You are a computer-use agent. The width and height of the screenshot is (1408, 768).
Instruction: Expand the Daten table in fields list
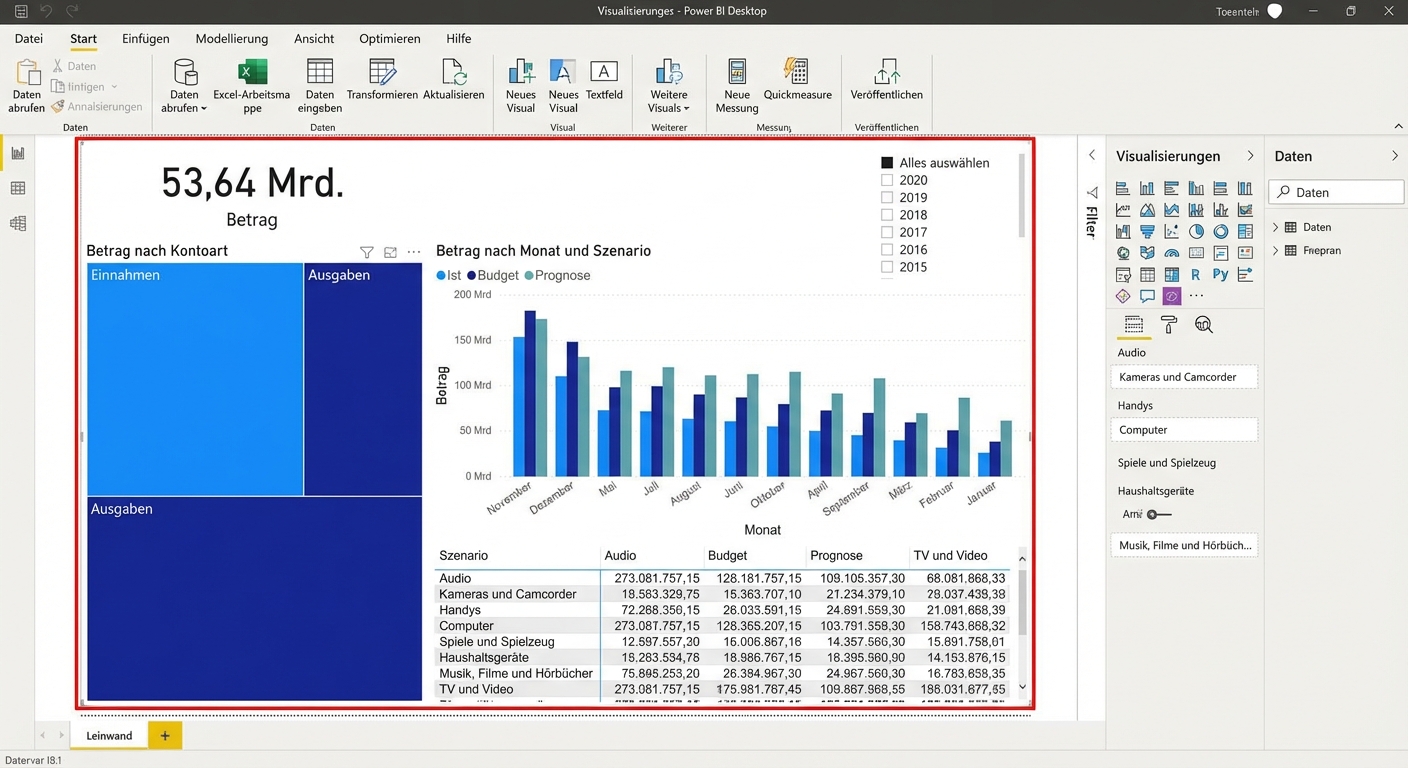tap(1276, 227)
